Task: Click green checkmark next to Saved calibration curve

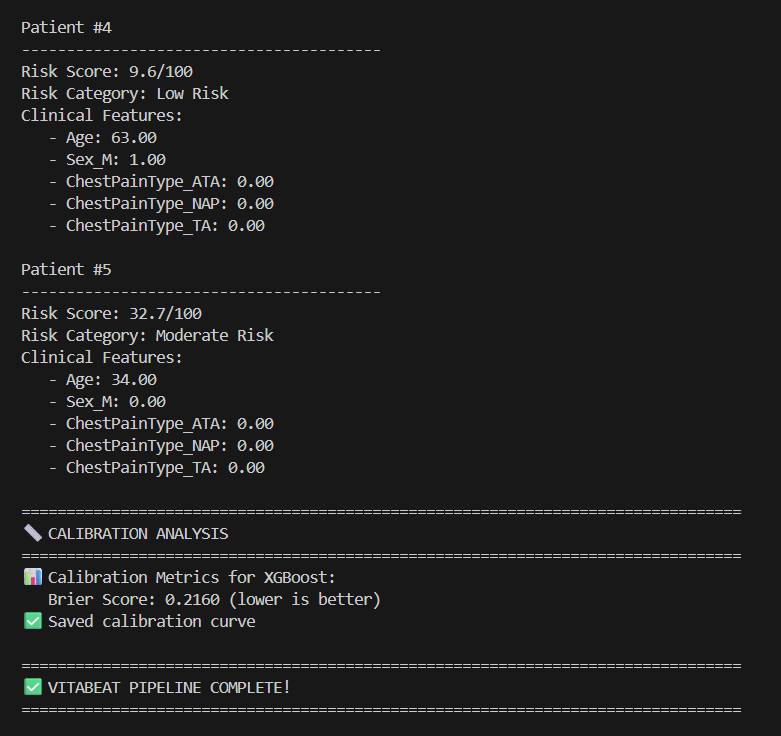Action: click(x=32, y=622)
